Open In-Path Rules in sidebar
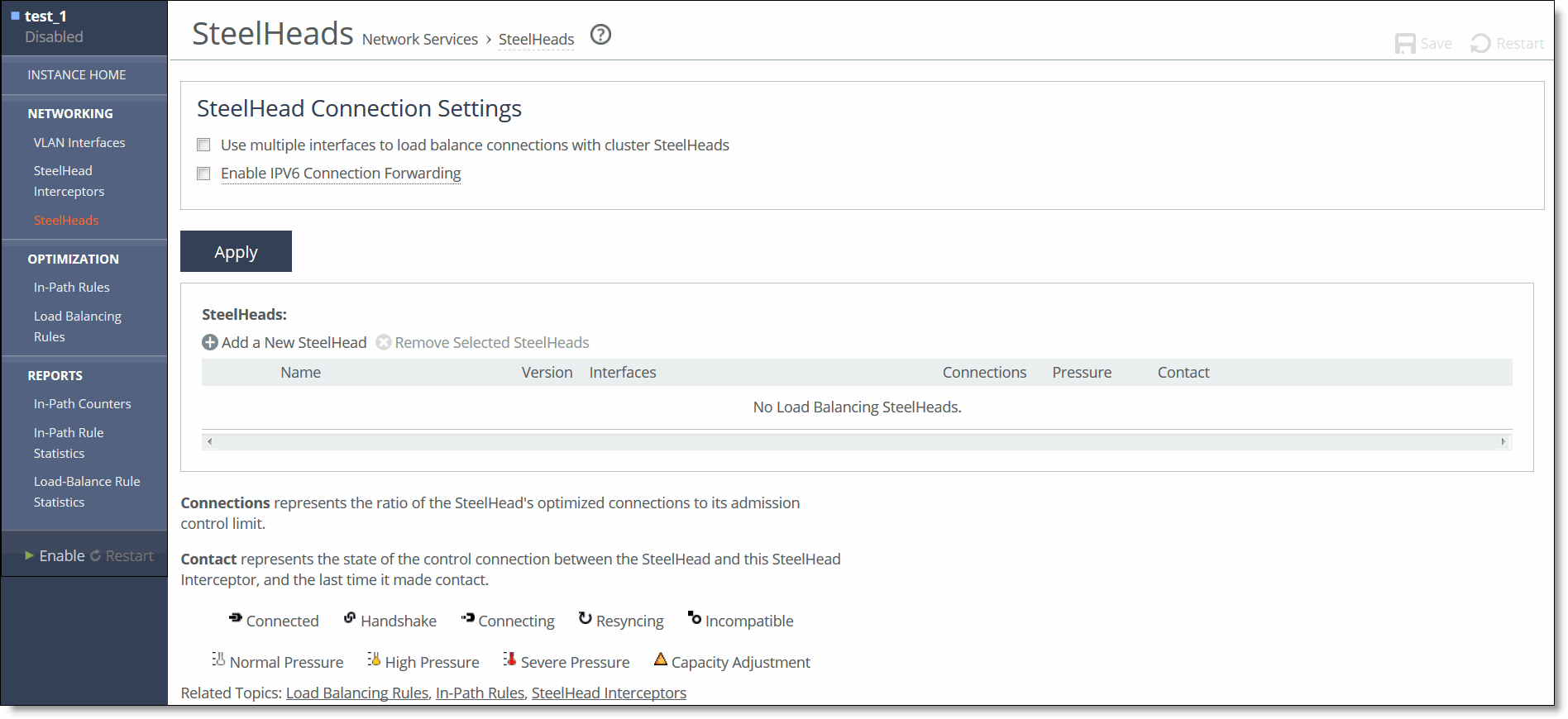Image resolution: width=1568 pixels, height=719 pixels. (72, 288)
